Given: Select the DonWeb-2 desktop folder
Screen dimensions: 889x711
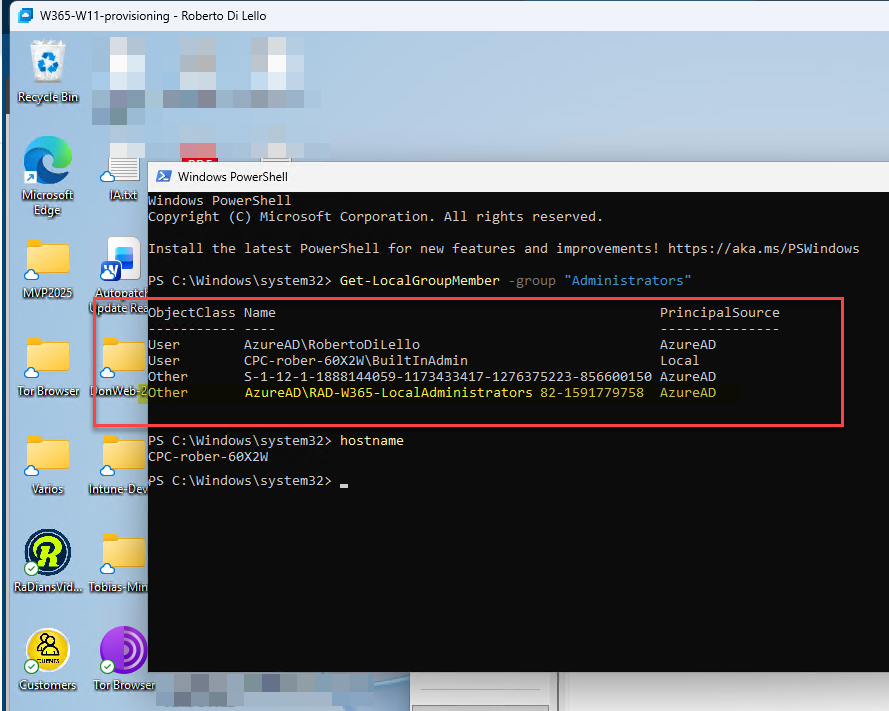Looking at the screenshot, I should (123, 358).
